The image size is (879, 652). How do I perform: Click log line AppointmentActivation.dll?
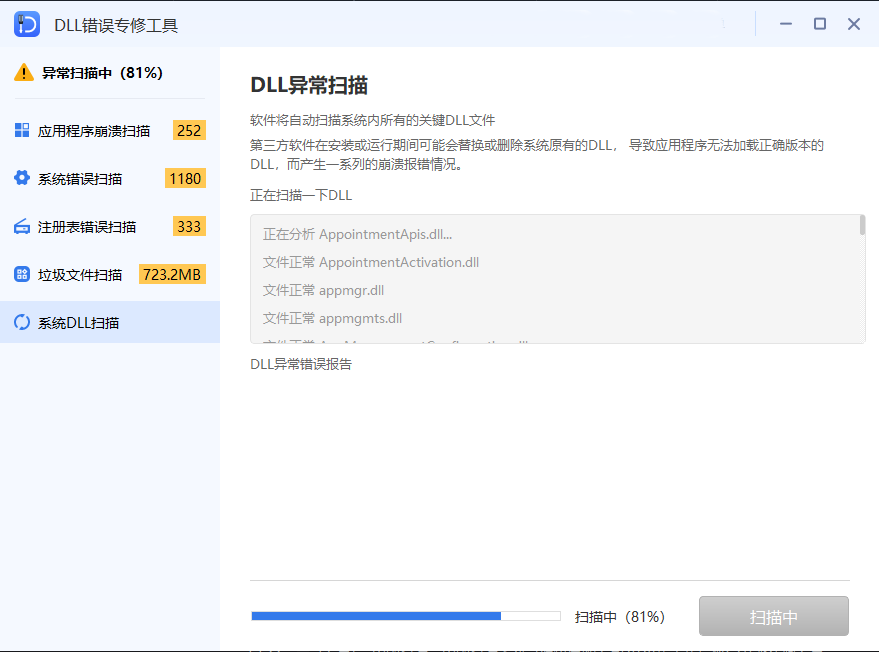371,262
